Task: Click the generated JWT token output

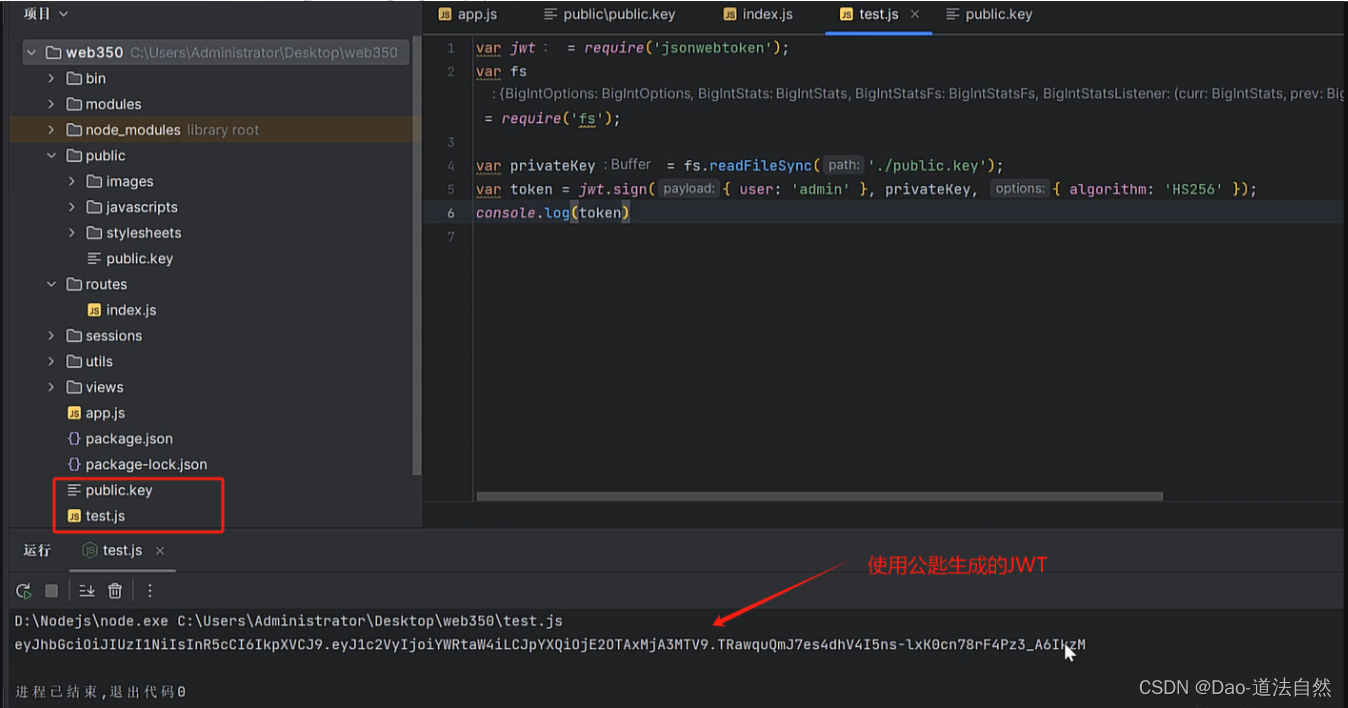Action: [x=550, y=645]
